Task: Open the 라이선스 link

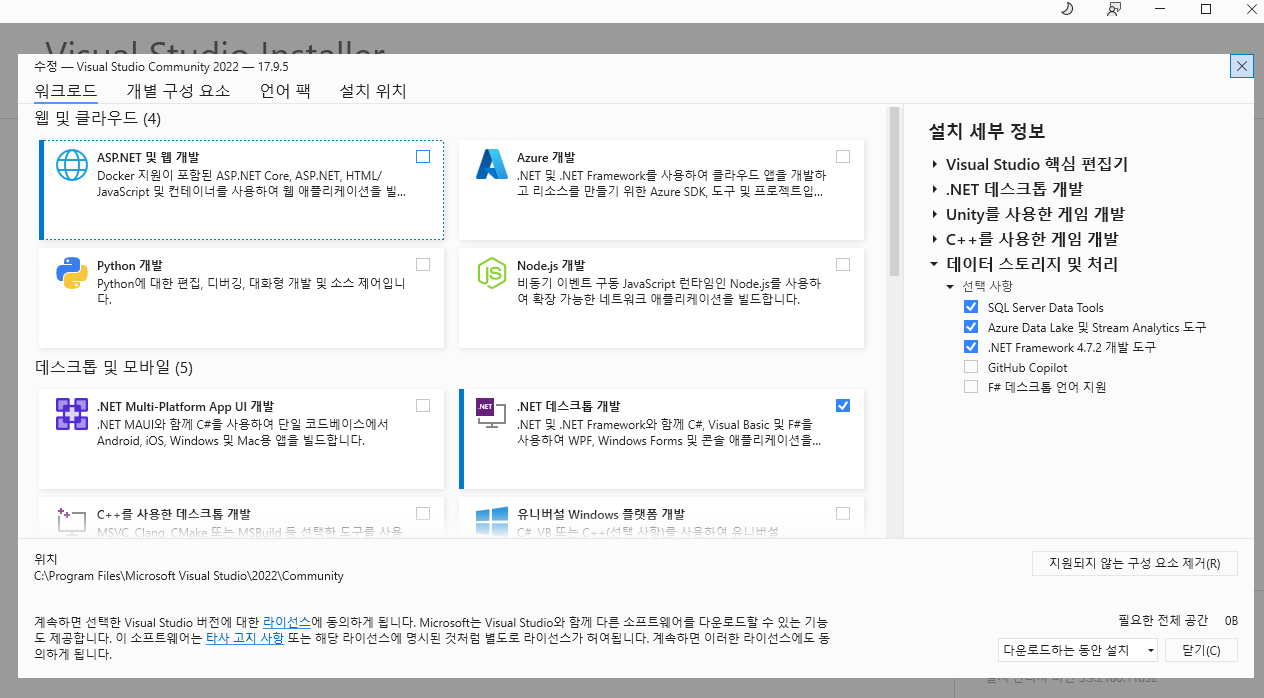Action: pos(287,622)
